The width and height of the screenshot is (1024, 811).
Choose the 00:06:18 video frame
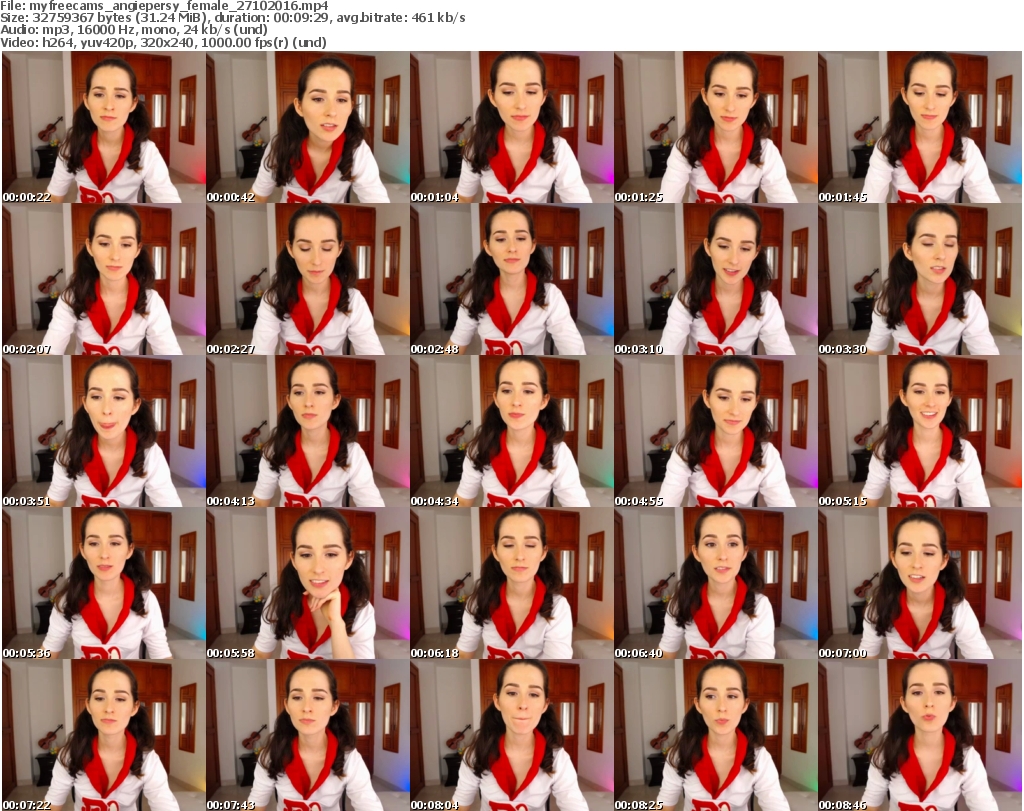pyautogui.click(x=511, y=584)
